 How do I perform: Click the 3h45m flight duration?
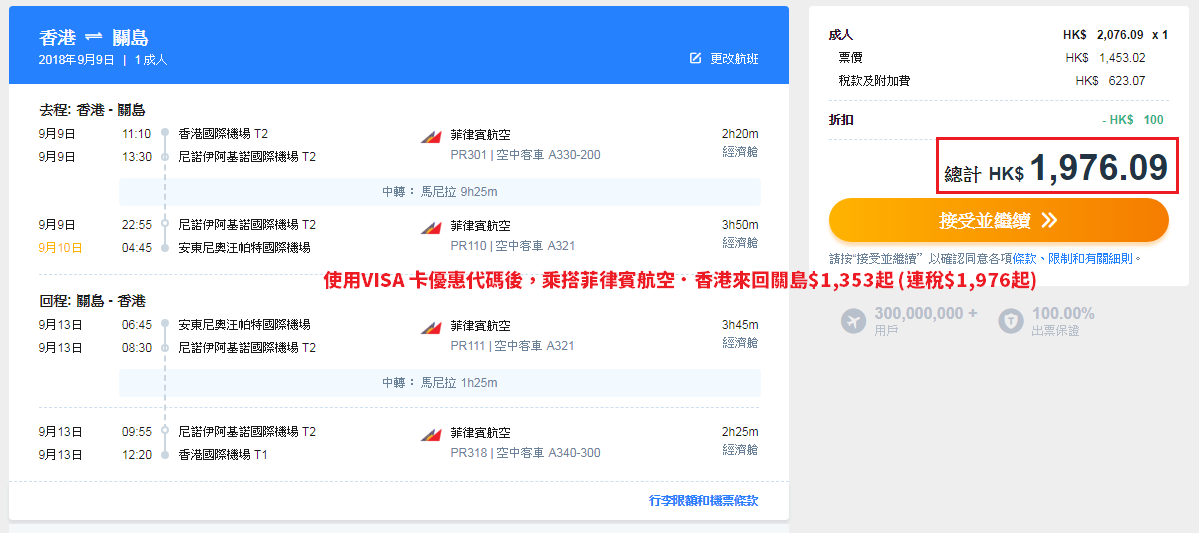point(740,324)
